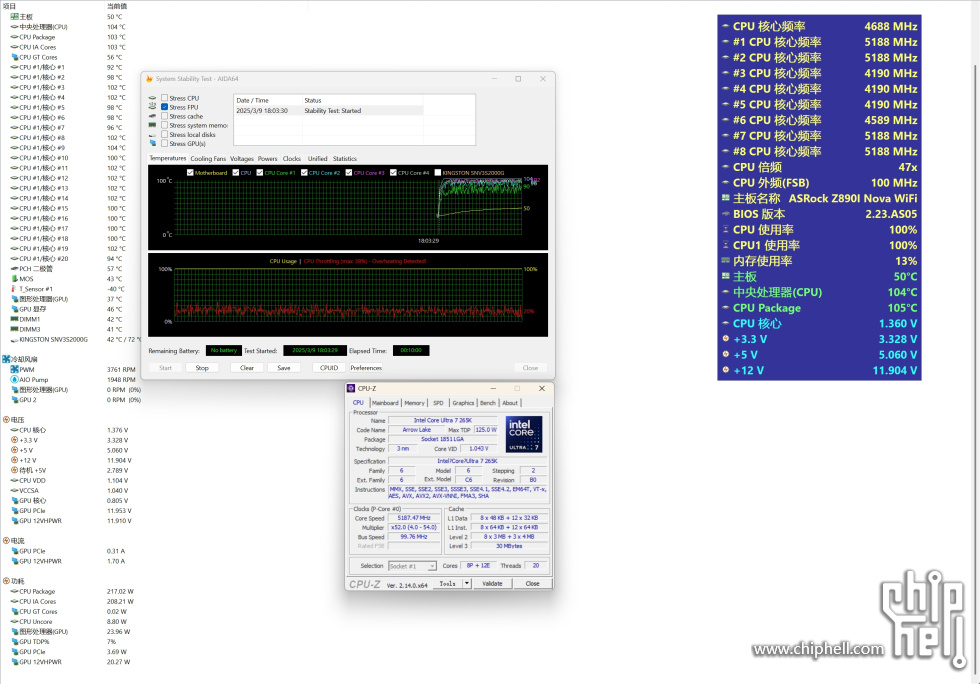Click the CPU GT Cores sensor icon

click(x=14, y=57)
